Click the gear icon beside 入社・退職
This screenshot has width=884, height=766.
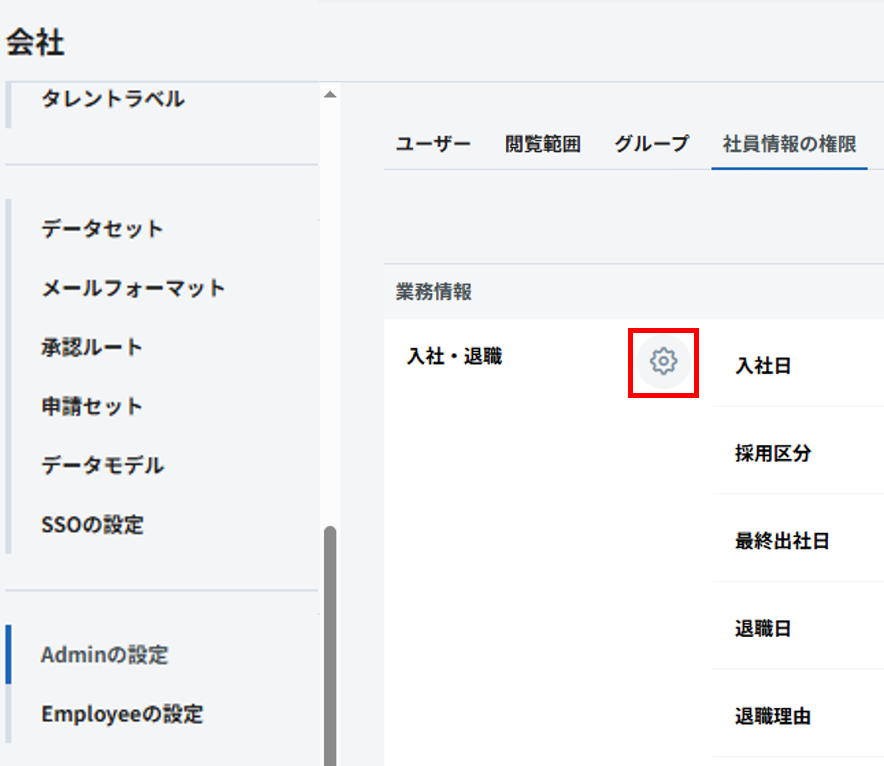click(663, 361)
